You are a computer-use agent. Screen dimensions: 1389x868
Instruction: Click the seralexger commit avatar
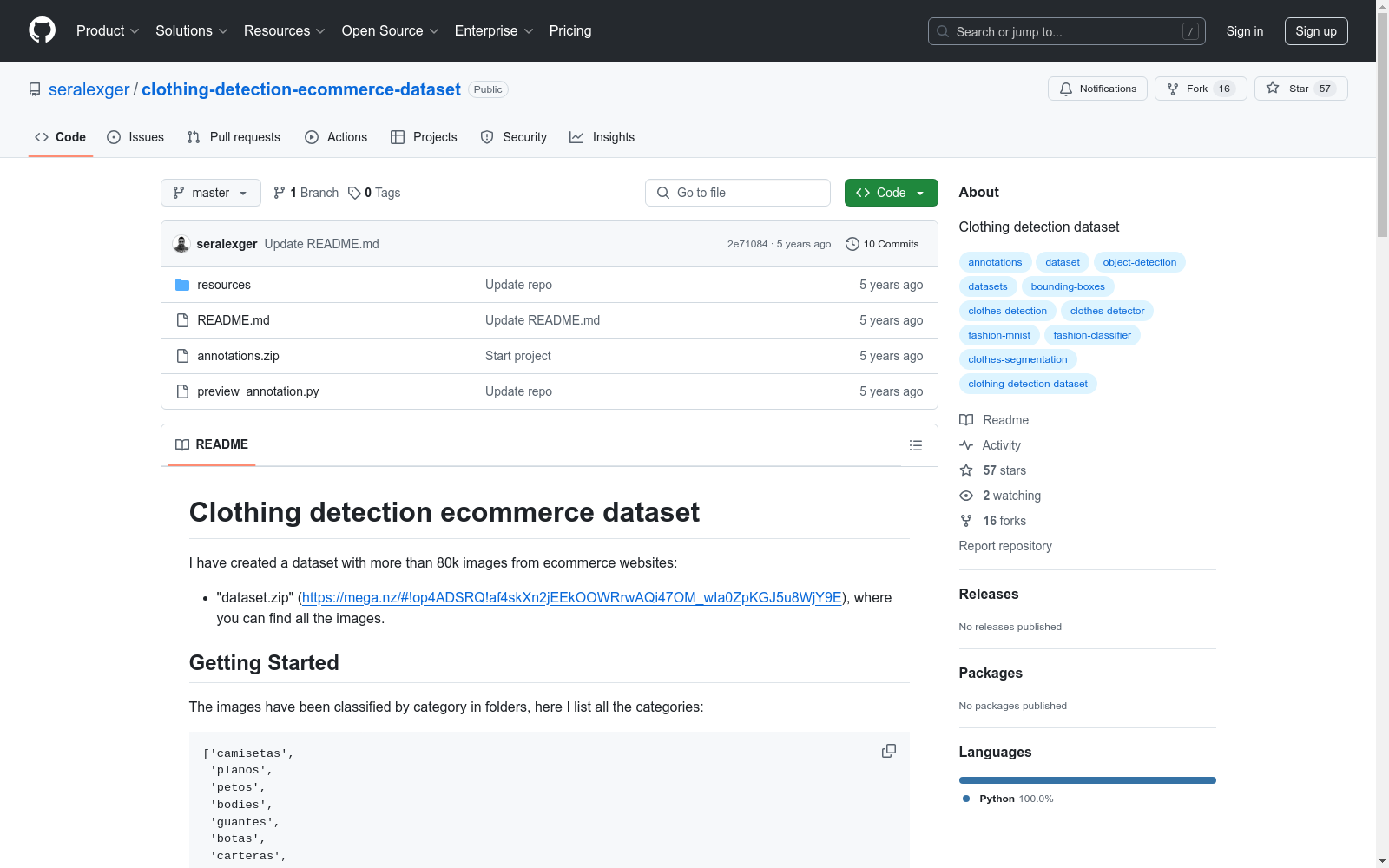[181, 244]
